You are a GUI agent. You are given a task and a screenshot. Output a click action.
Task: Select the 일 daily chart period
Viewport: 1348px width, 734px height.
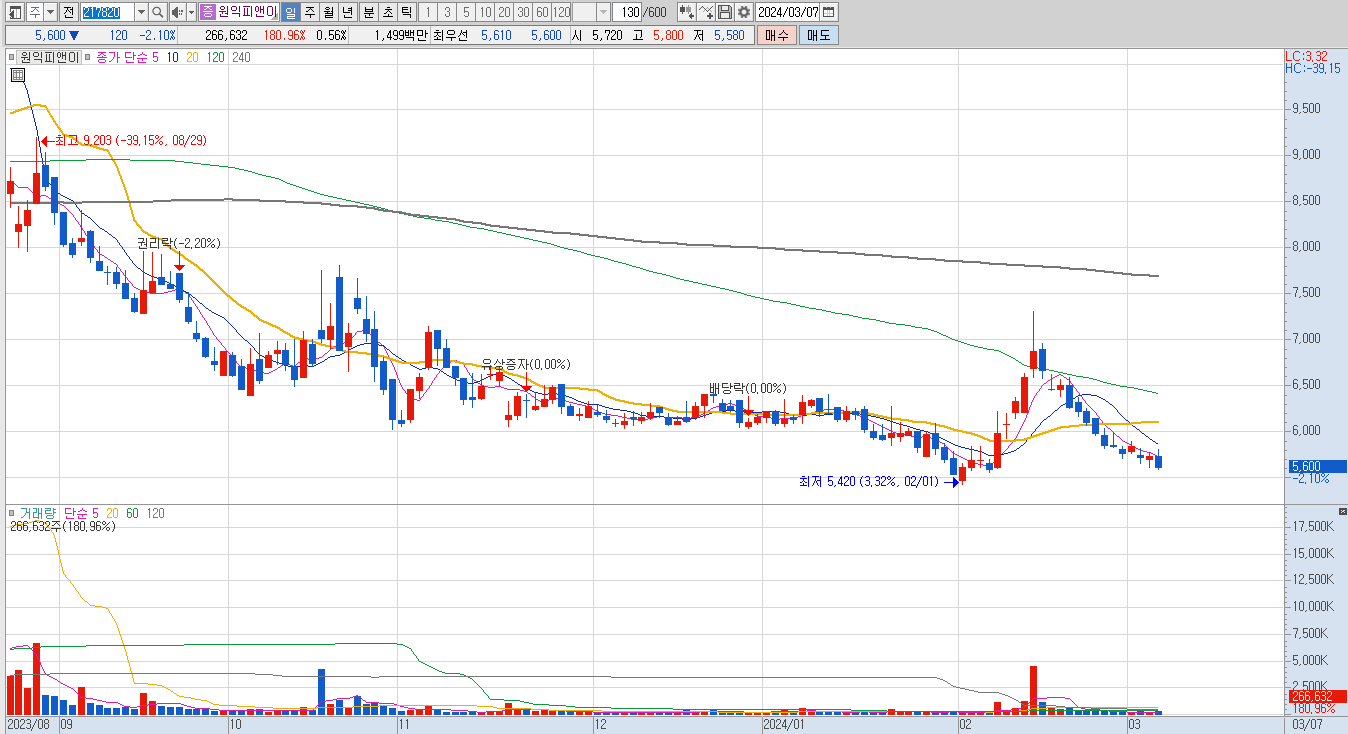[x=290, y=12]
